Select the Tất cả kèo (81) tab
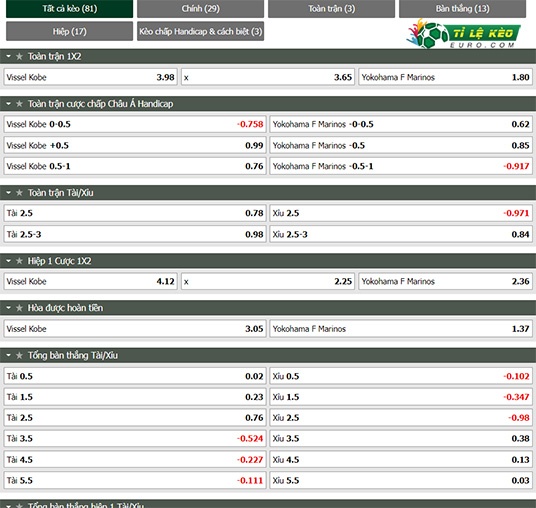The image size is (536, 508). click(x=69, y=9)
